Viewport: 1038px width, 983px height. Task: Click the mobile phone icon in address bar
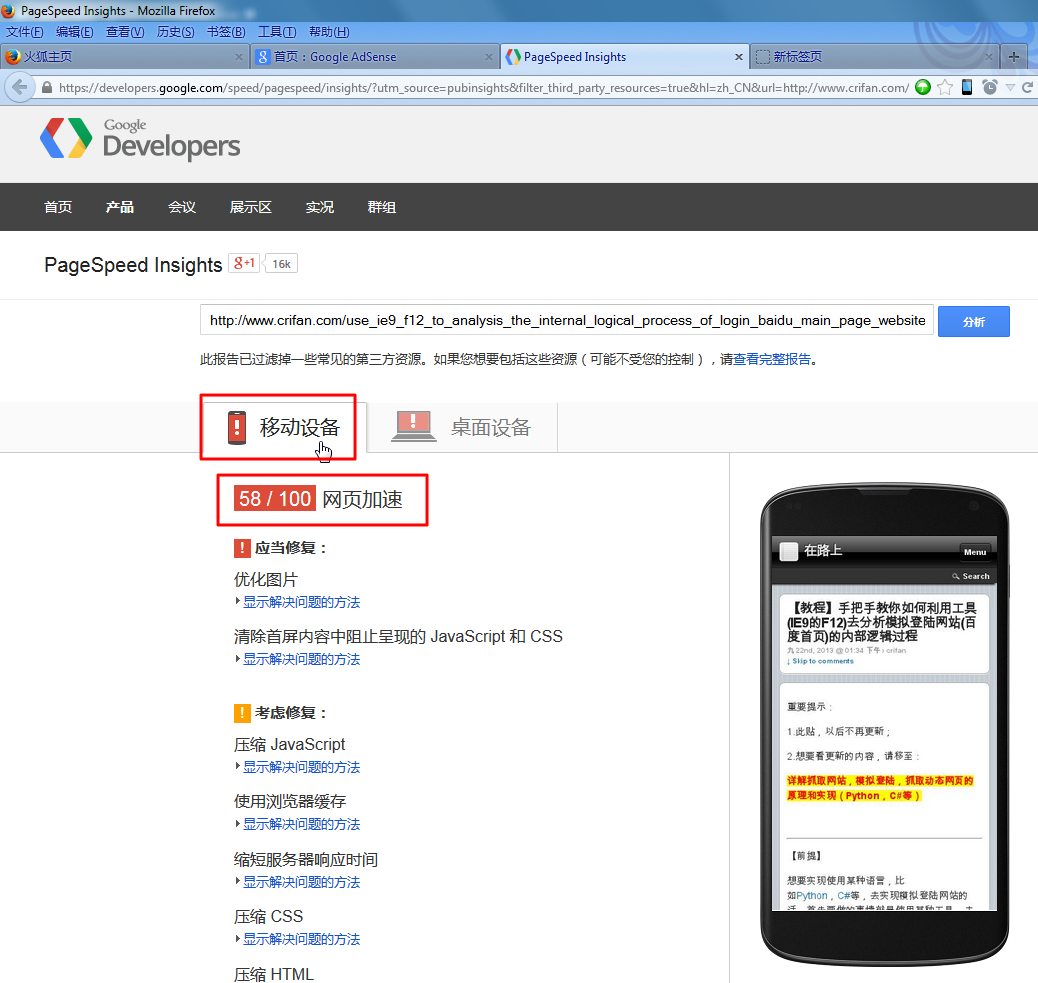click(967, 87)
